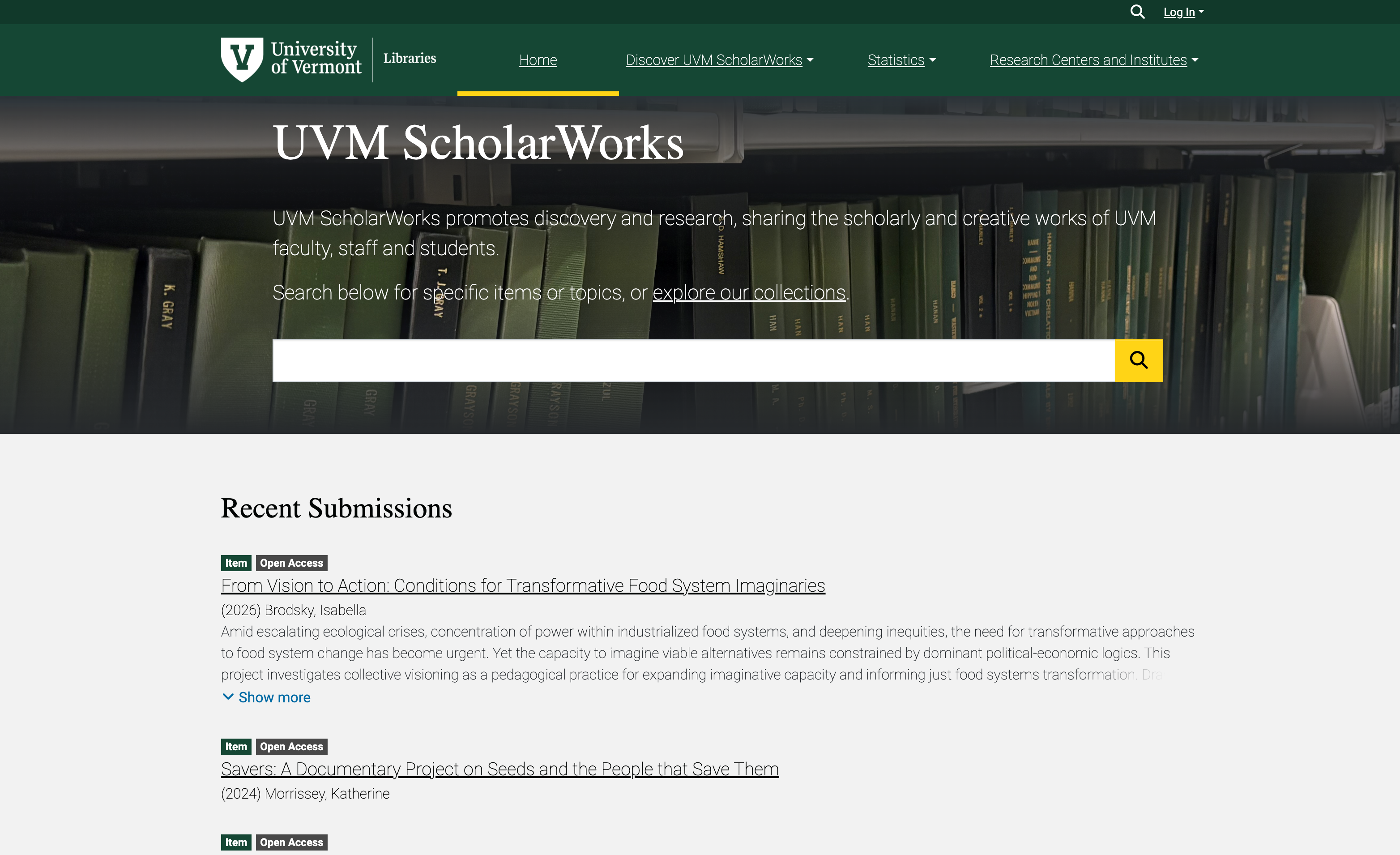Screen dimensions: 1400x855
Task: Click author text (2026) Brodsky, Isabella
Action: click(293, 610)
